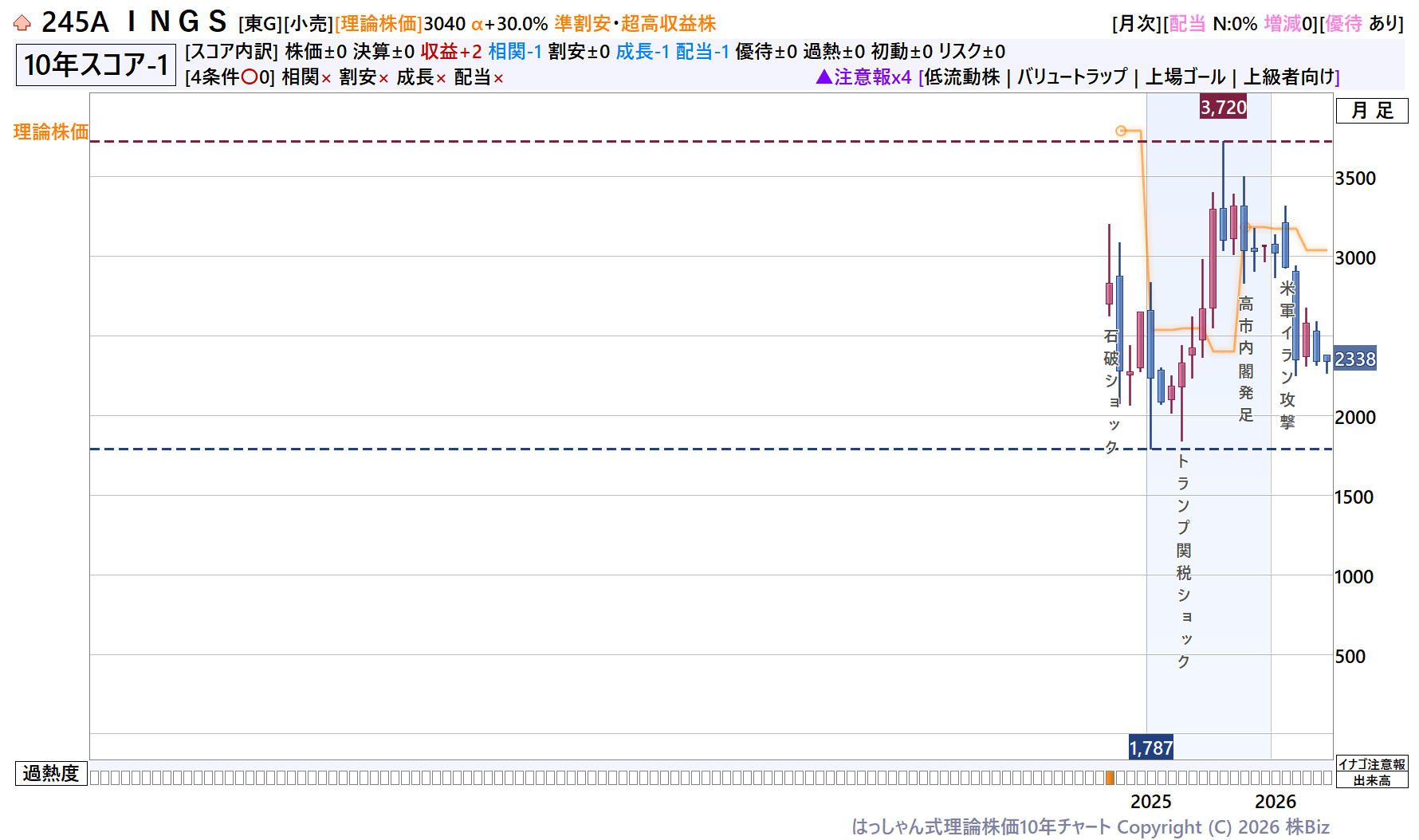Viewport: 1419px width, 840px height.
Task: Click the copyright 株Biz footer text
Action: tap(1091, 827)
